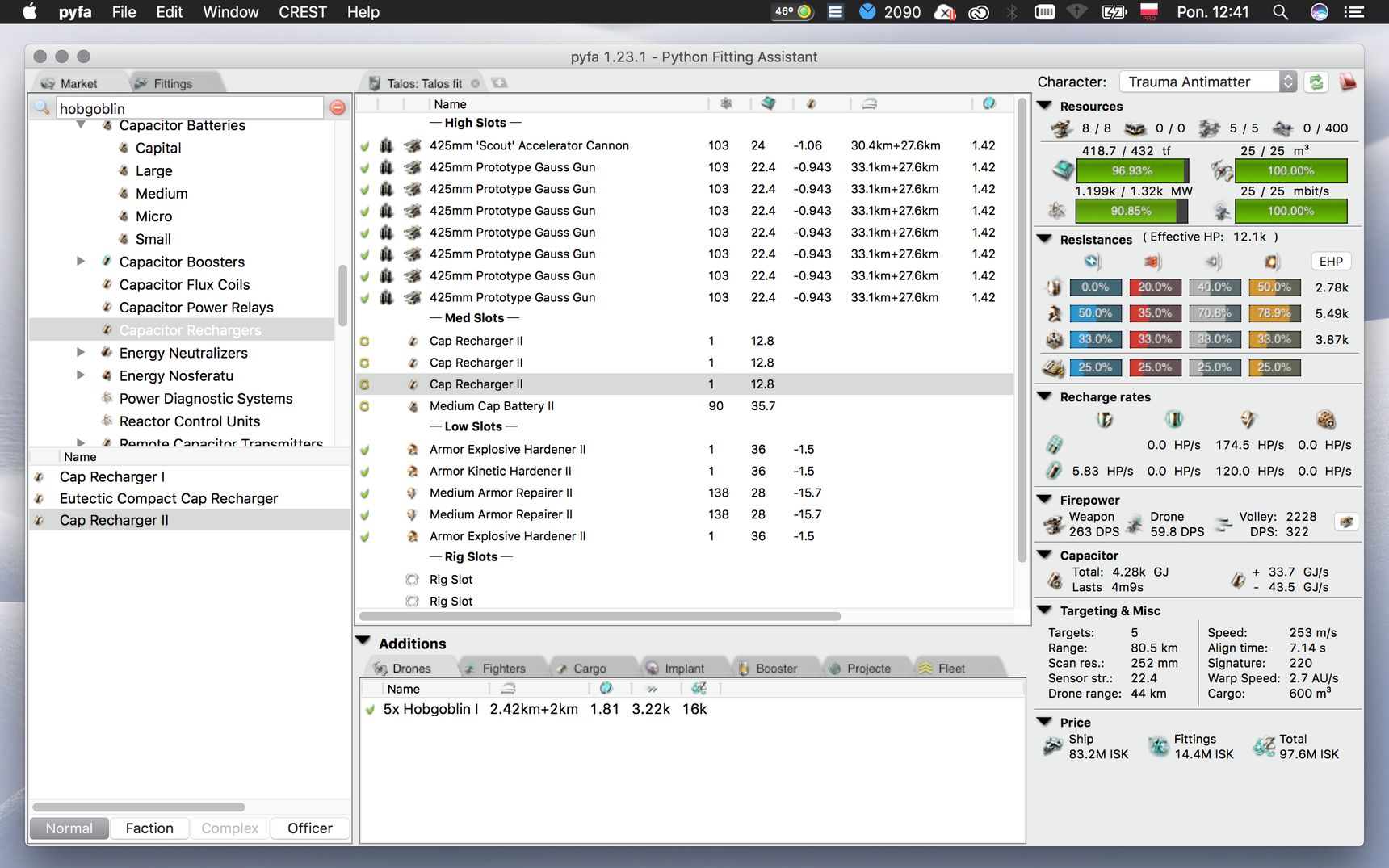Open a new fitting tab with the plus icon

click(500, 83)
